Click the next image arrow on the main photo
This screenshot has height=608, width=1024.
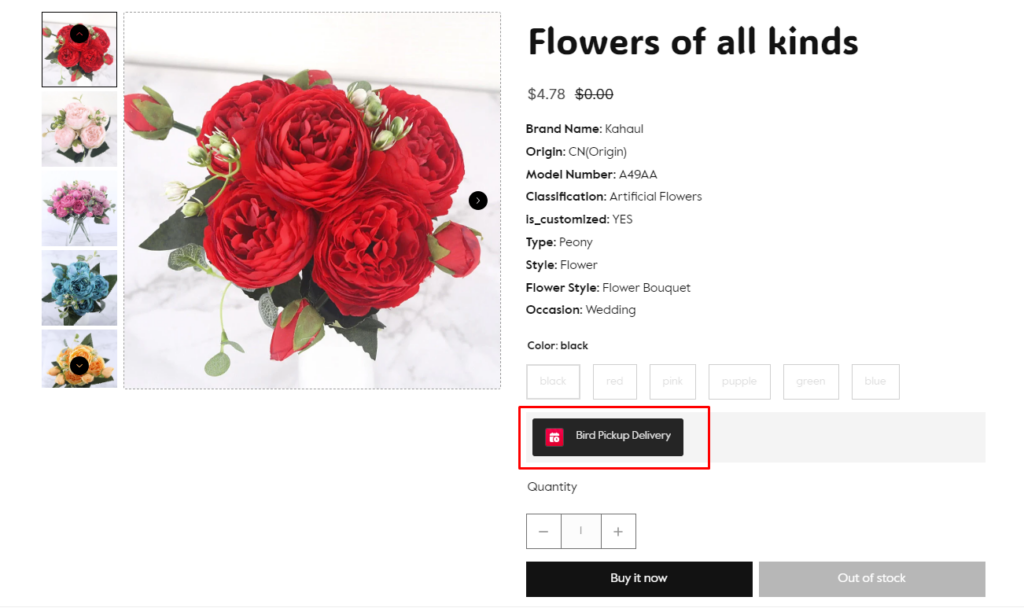coord(478,201)
